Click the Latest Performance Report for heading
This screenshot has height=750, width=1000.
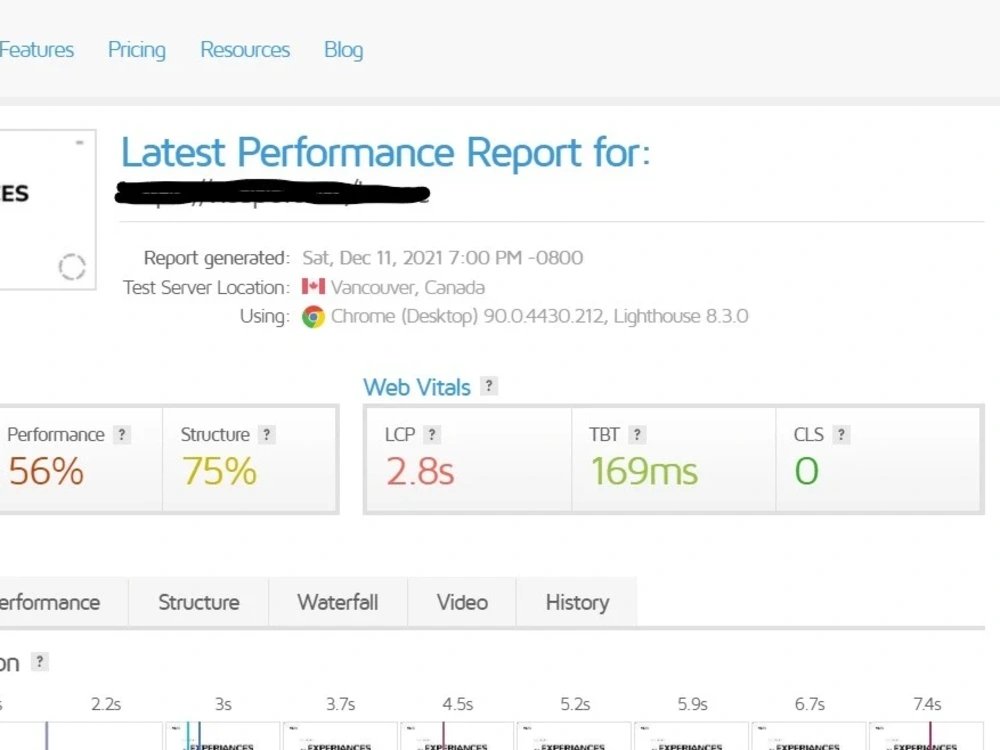[386, 152]
